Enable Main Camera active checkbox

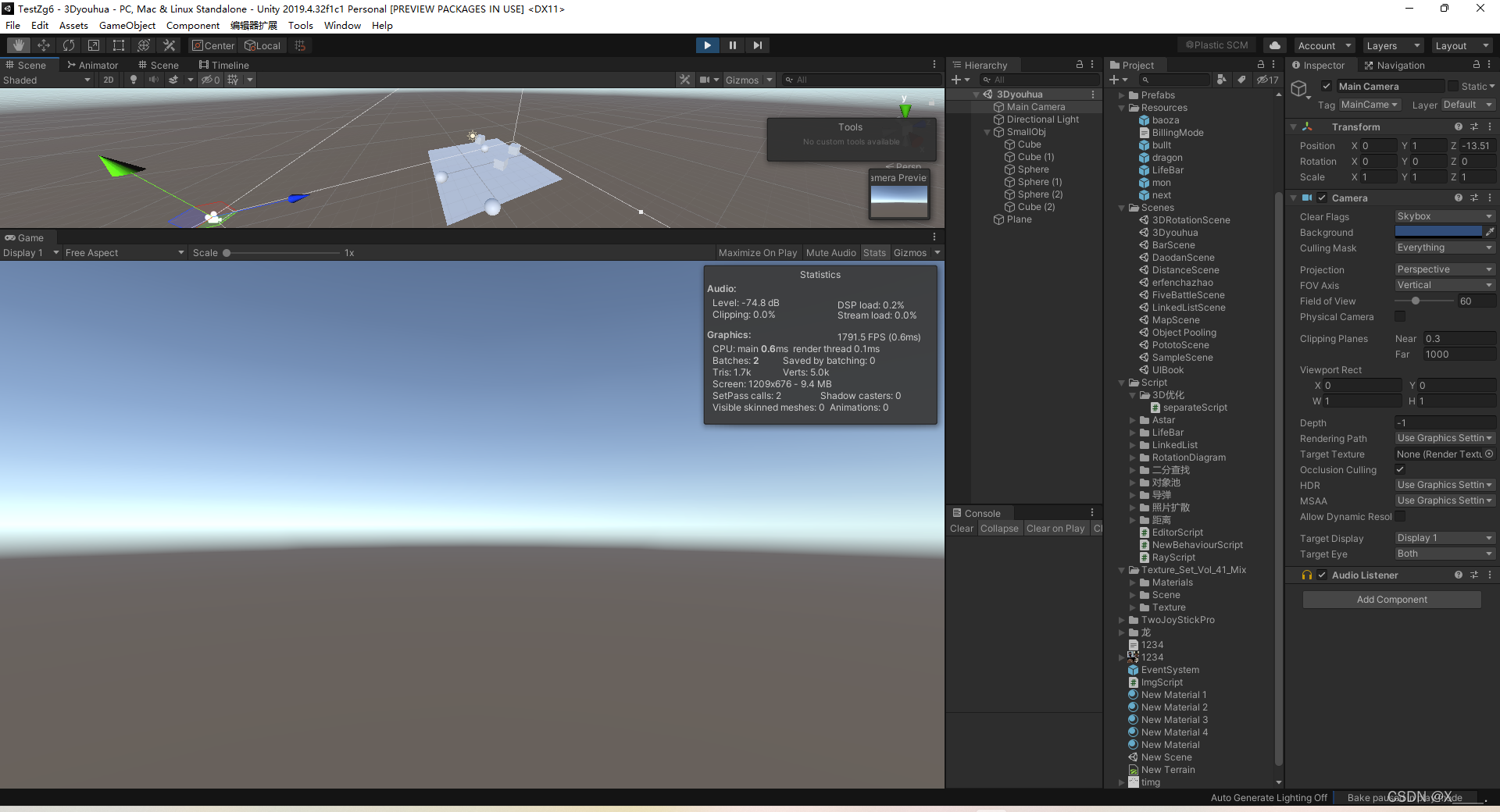click(1327, 86)
